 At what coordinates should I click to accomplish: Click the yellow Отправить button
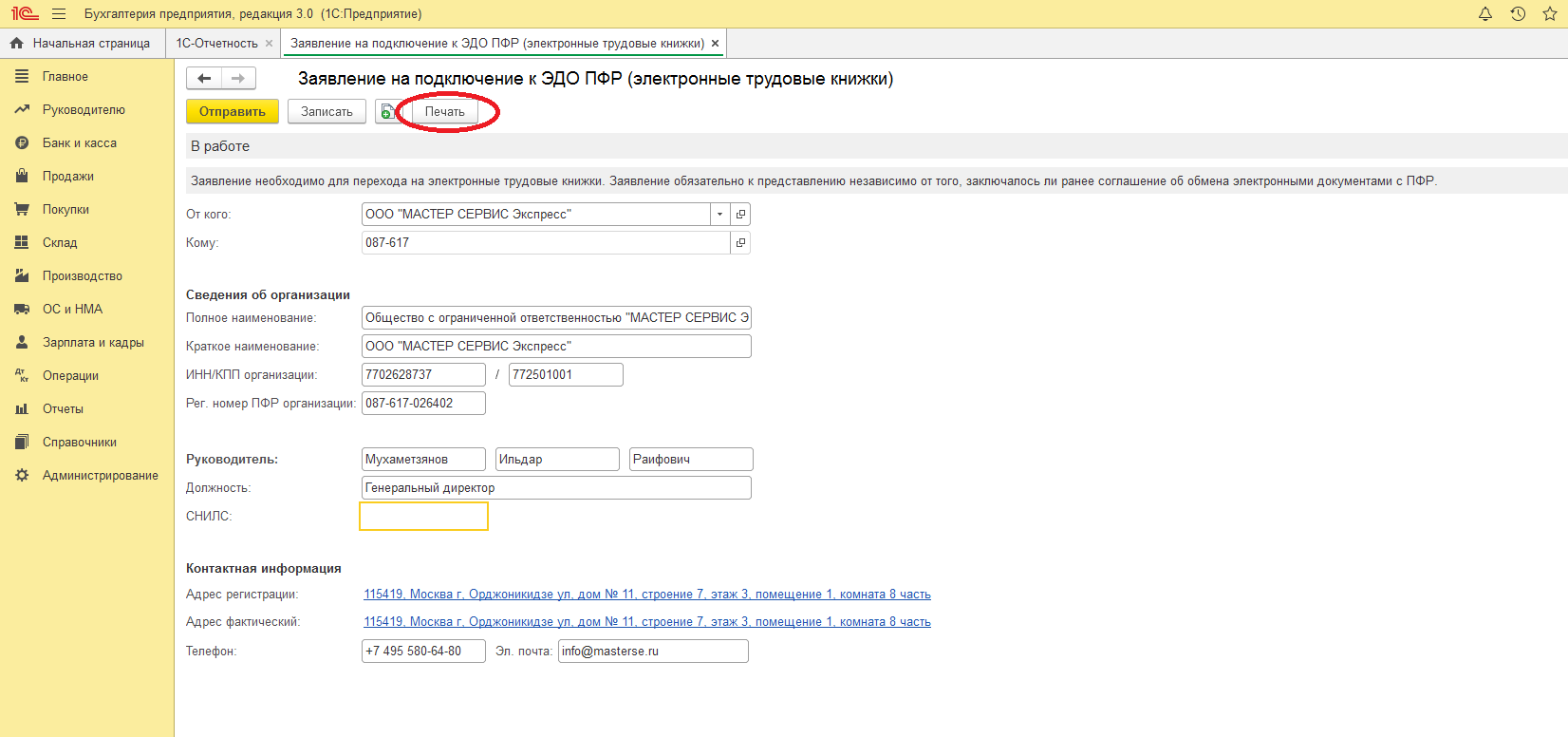pos(233,112)
